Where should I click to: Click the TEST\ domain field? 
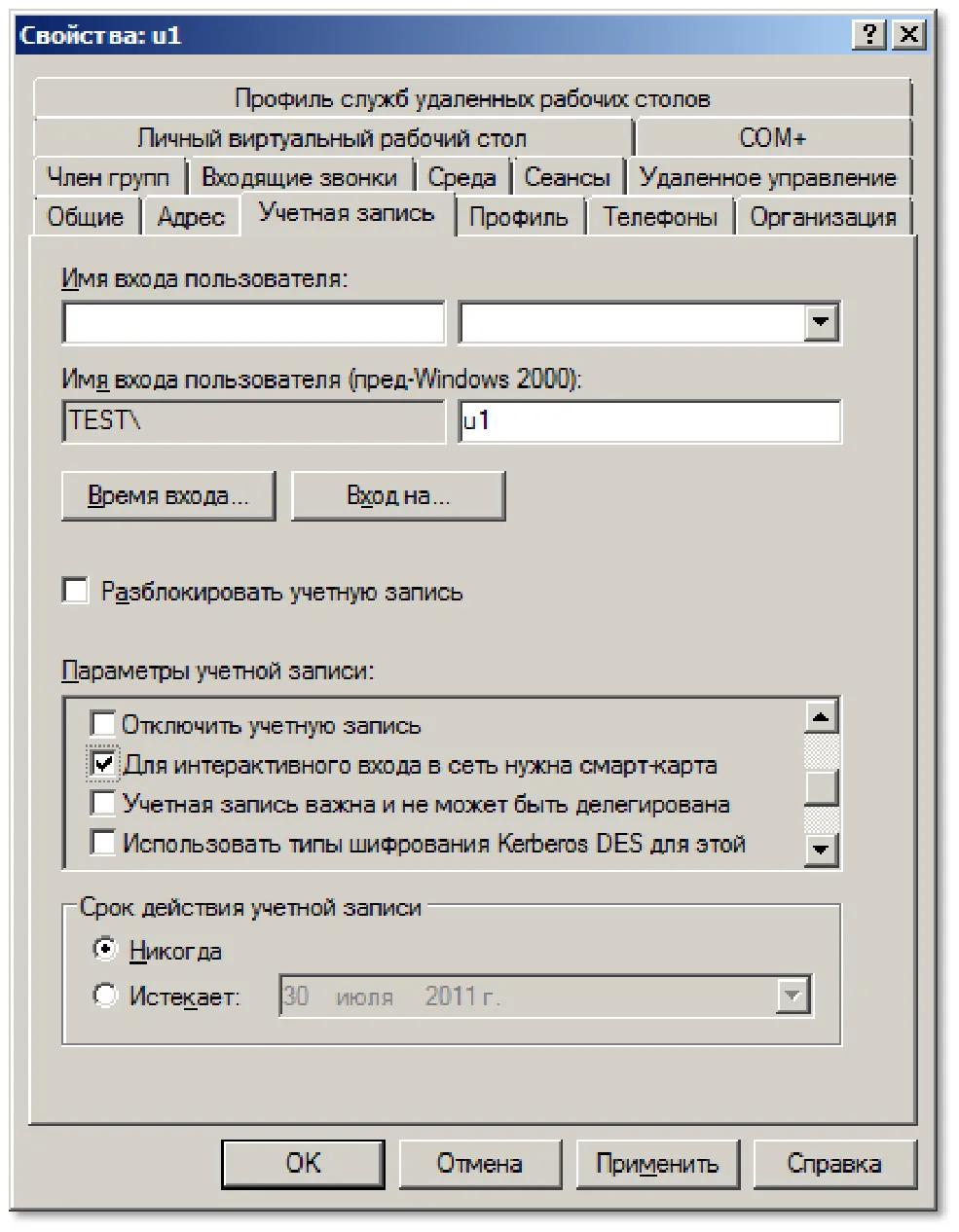(253, 422)
